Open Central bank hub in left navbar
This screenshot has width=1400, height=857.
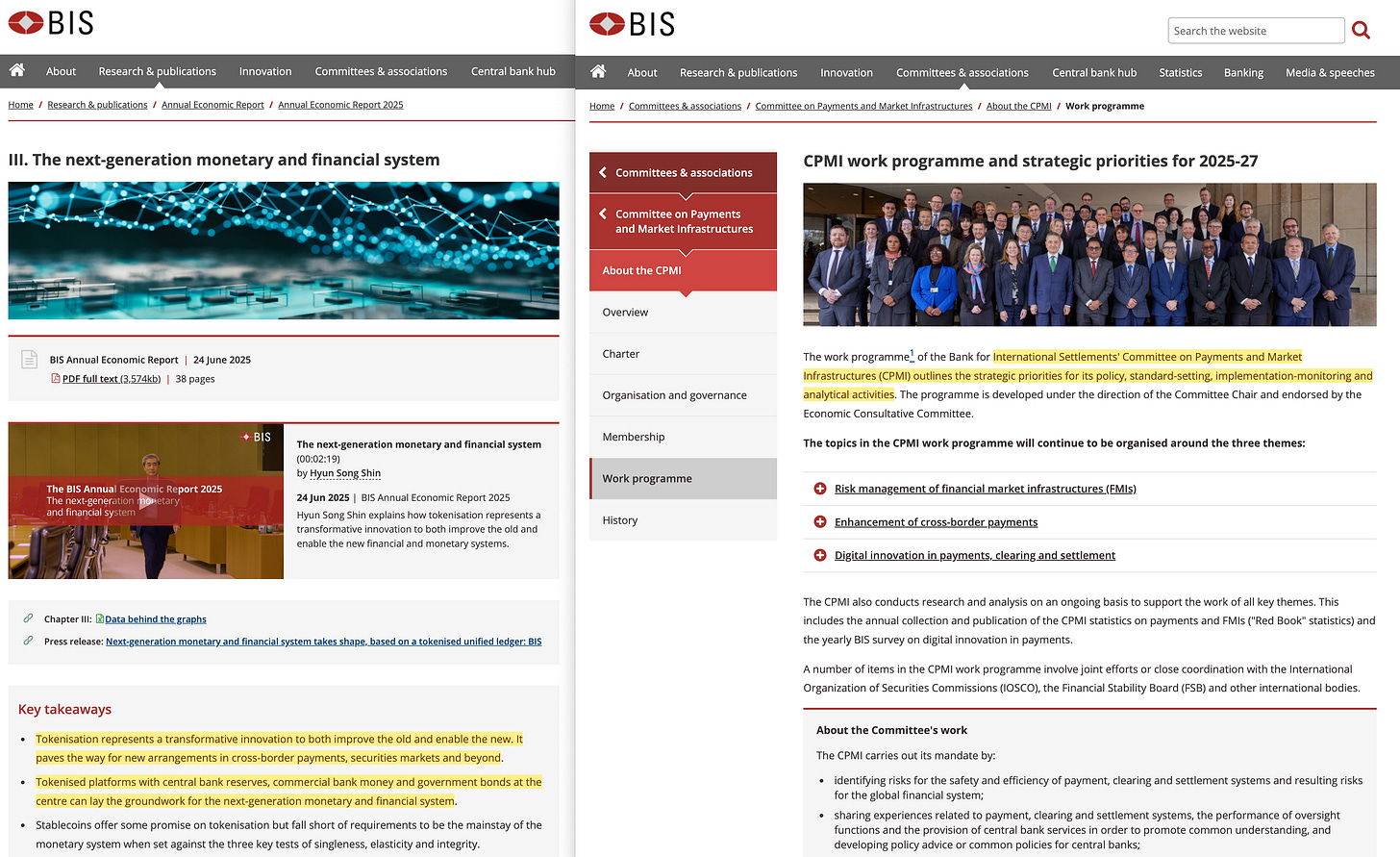tap(513, 71)
